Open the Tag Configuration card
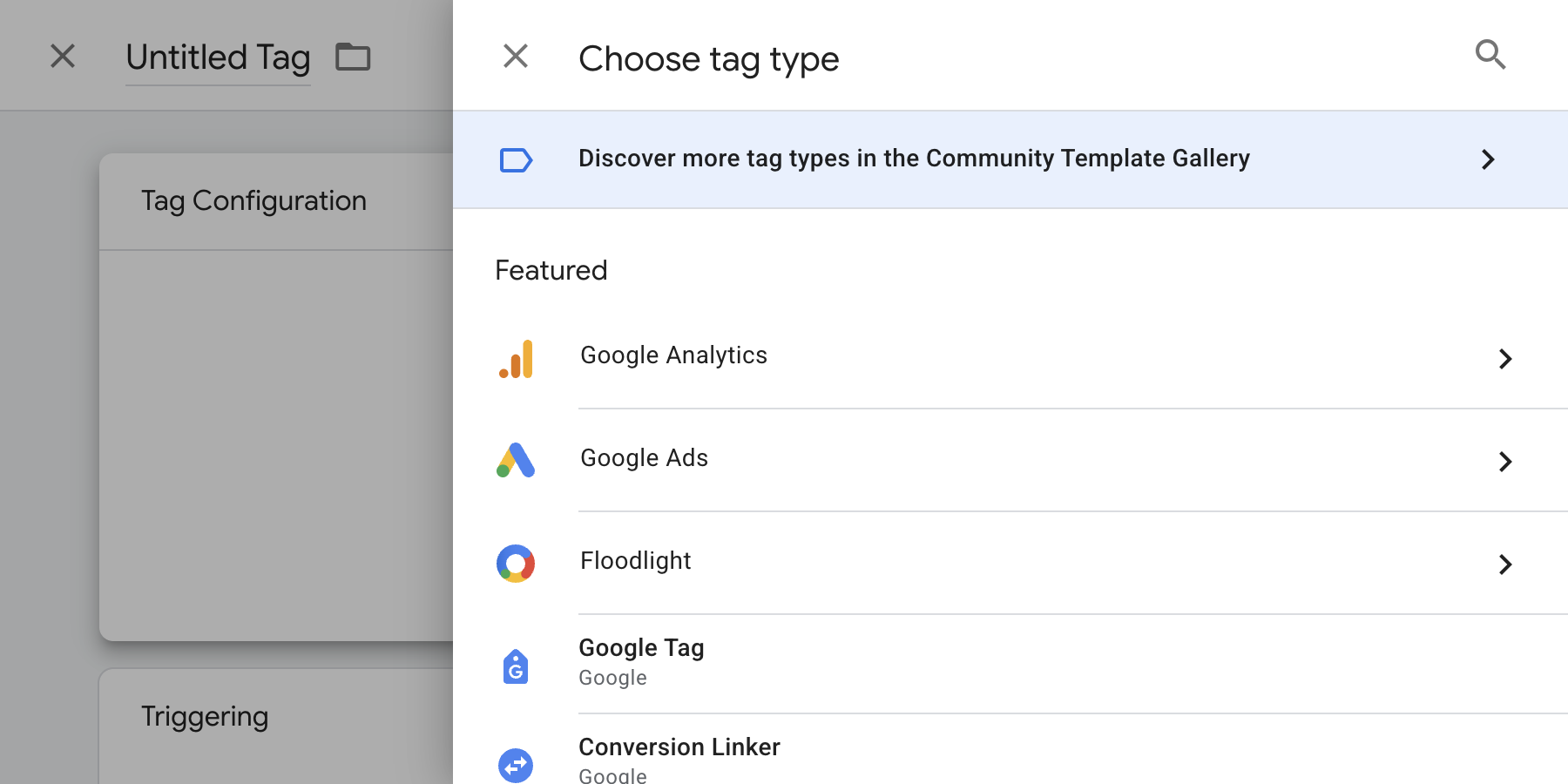 [x=276, y=397]
